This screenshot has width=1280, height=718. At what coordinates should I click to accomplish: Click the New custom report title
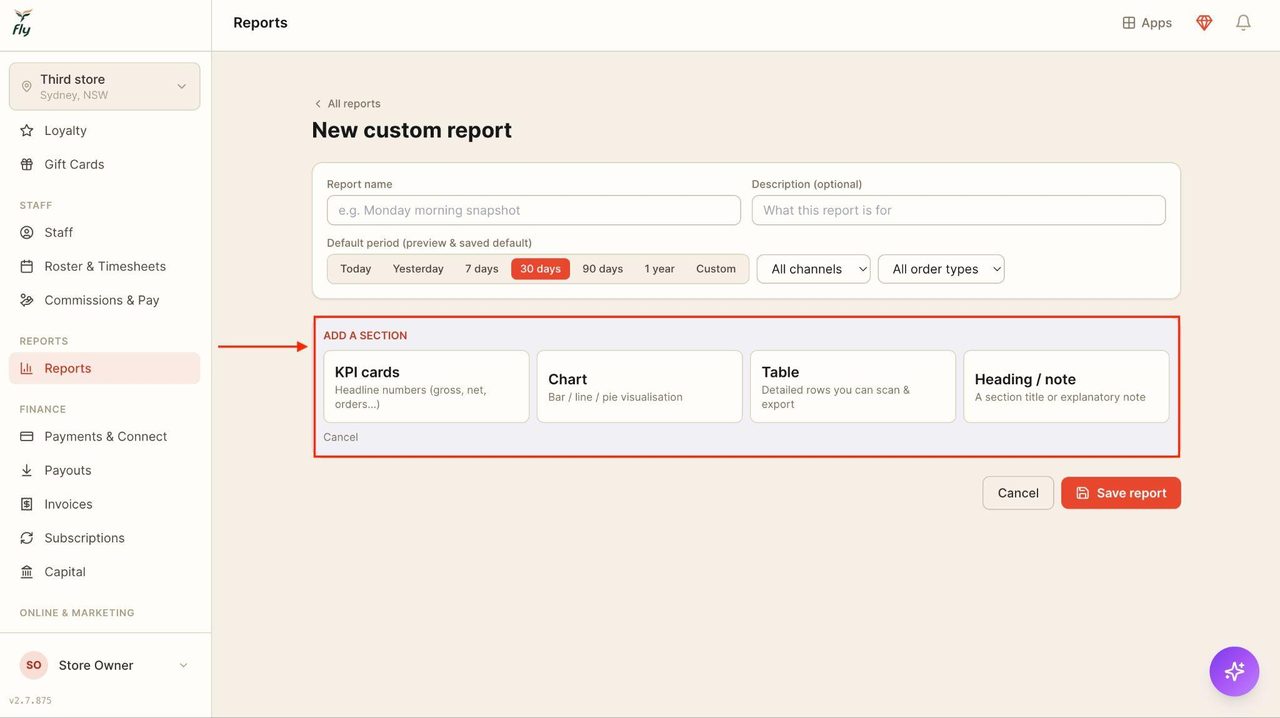(412, 130)
